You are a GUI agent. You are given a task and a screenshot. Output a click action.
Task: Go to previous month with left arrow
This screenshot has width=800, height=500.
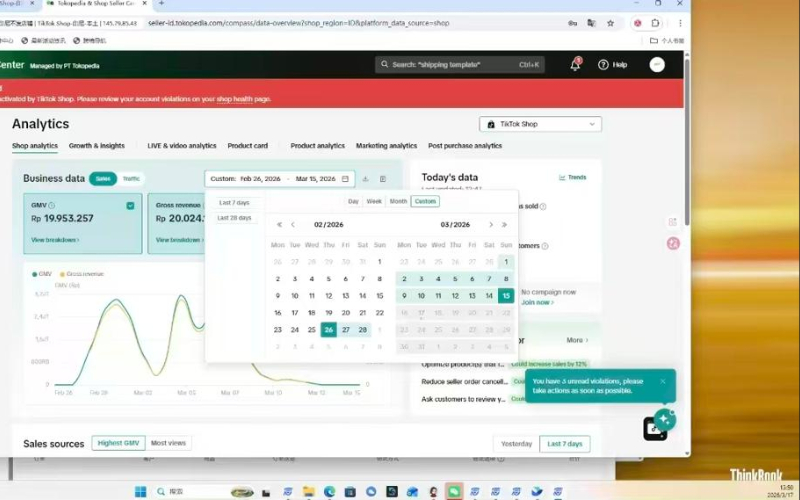[x=293, y=224]
